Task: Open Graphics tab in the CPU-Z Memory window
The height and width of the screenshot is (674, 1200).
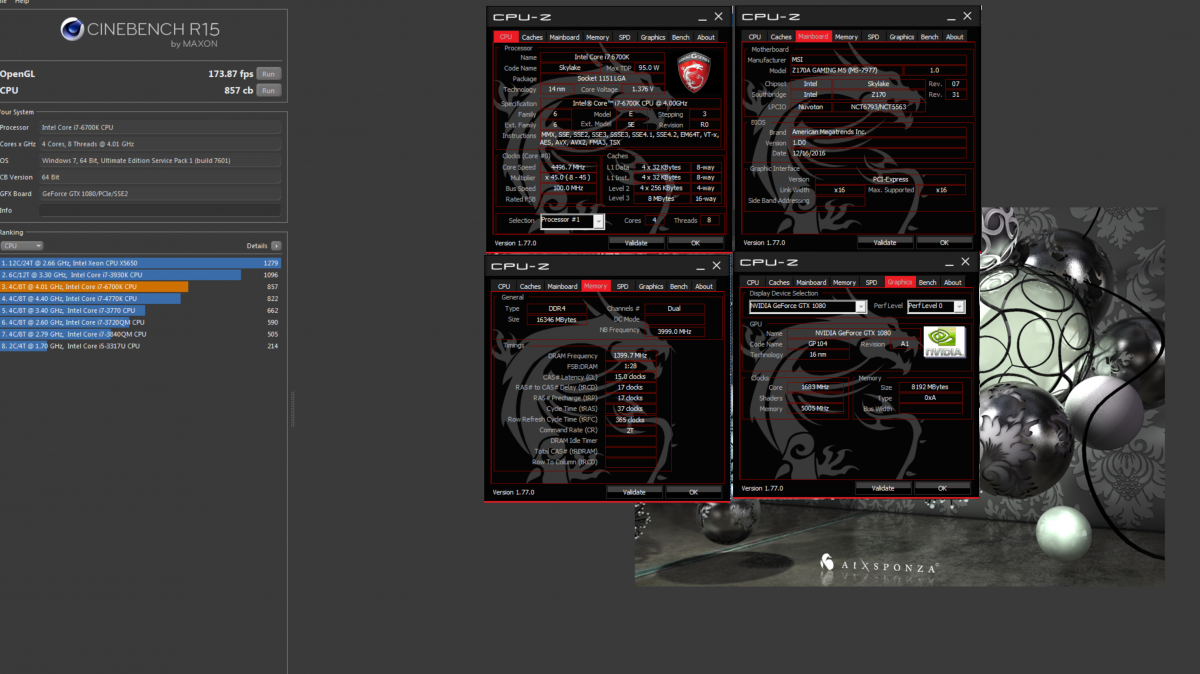Action: click(x=651, y=287)
